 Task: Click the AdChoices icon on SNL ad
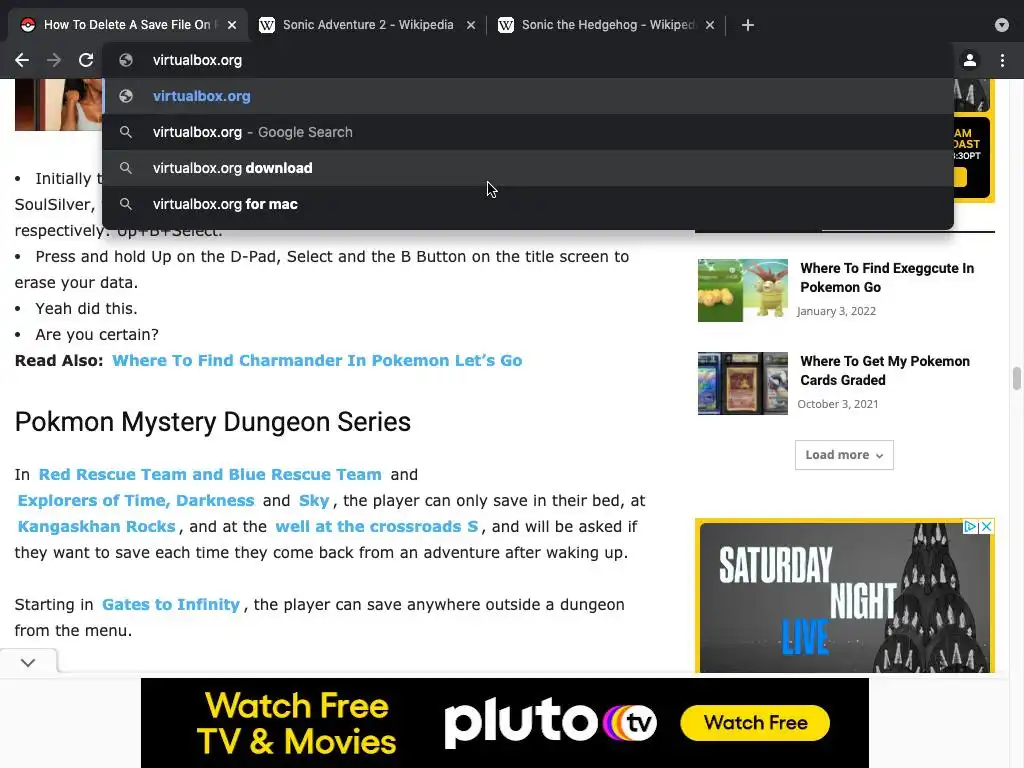click(x=971, y=526)
